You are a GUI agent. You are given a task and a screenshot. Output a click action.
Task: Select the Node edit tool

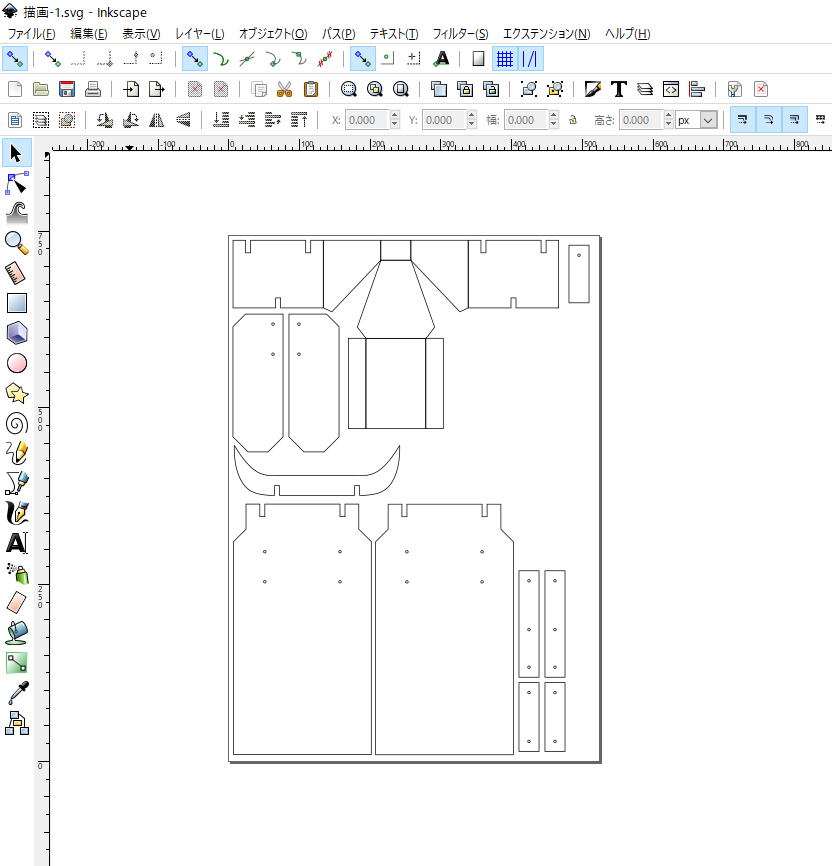tap(16, 183)
